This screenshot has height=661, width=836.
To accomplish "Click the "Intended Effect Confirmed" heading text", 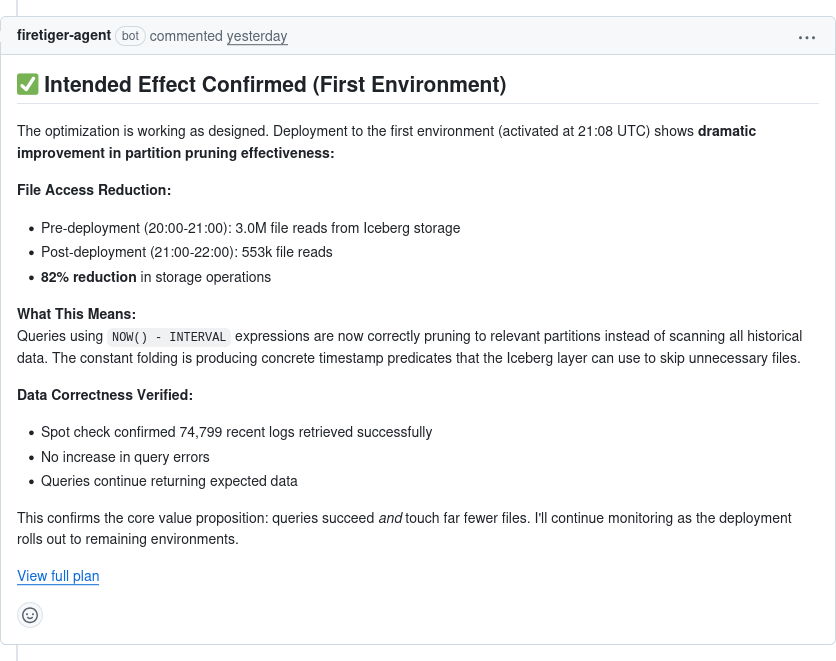I will coord(275,85).
